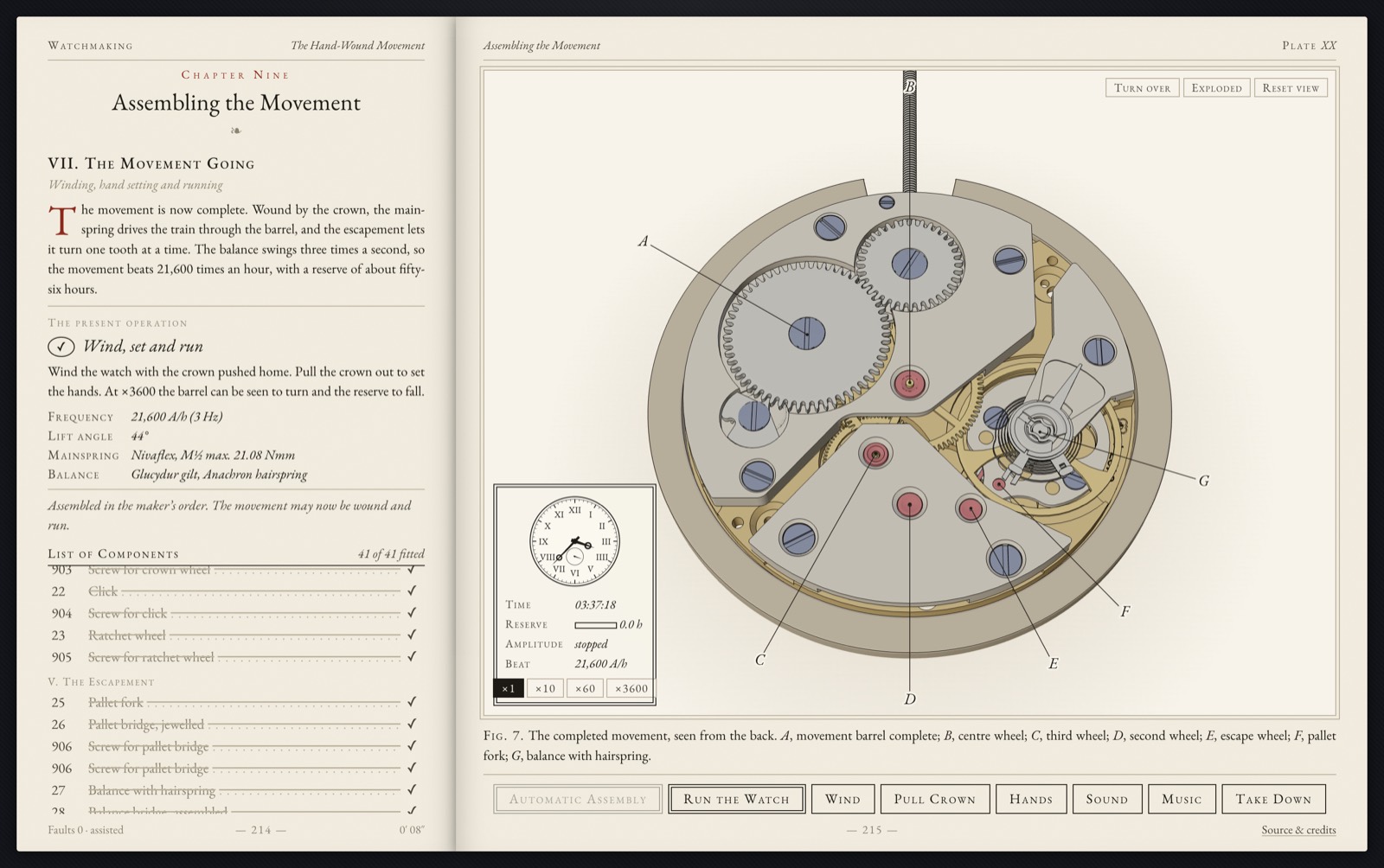Viewport: 1384px width, 868px height.
Task: Click label D for second wheel
Action: [x=910, y=699]
